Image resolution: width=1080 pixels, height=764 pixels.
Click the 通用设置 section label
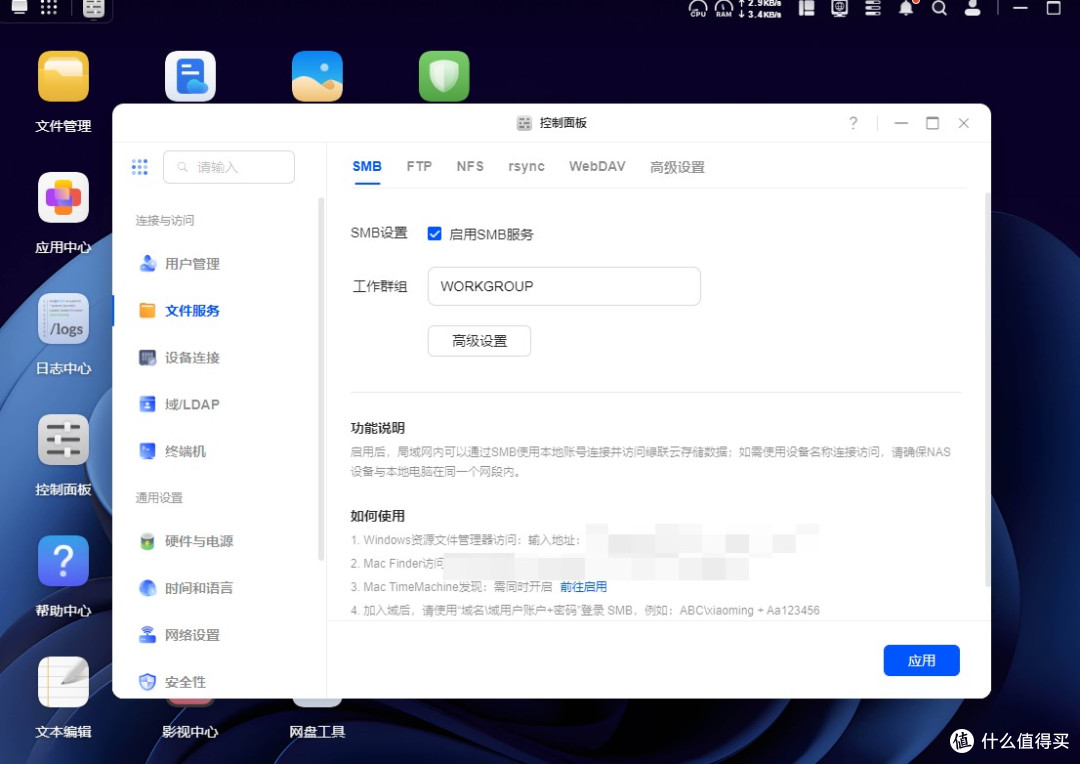[x=159, y=497]
